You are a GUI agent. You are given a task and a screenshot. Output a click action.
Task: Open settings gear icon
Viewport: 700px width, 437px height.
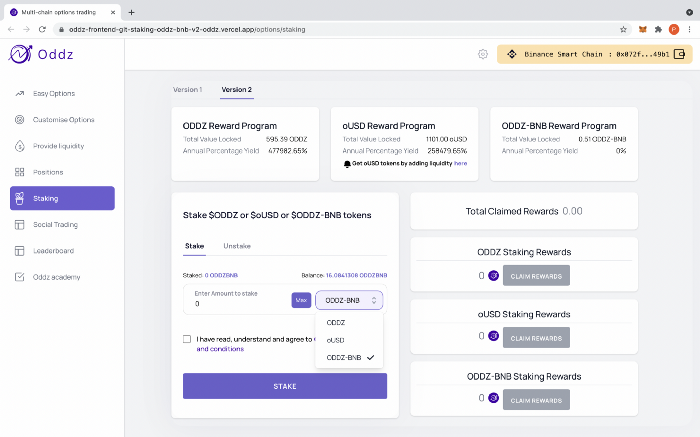483,54
